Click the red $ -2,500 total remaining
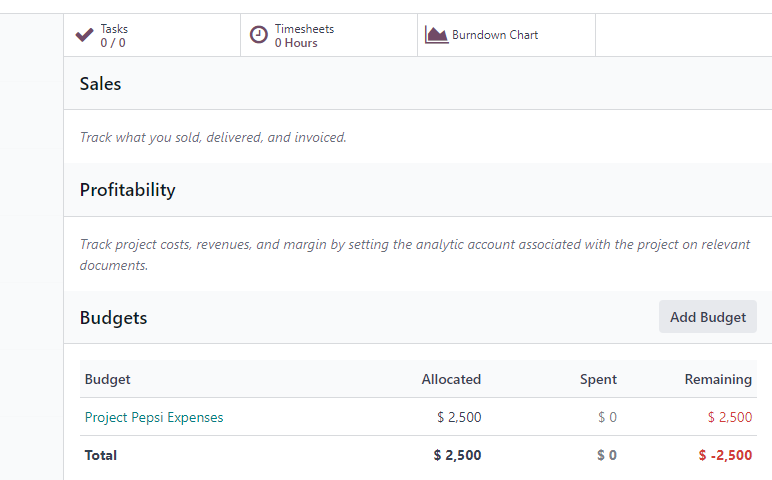 coord(725,455)
